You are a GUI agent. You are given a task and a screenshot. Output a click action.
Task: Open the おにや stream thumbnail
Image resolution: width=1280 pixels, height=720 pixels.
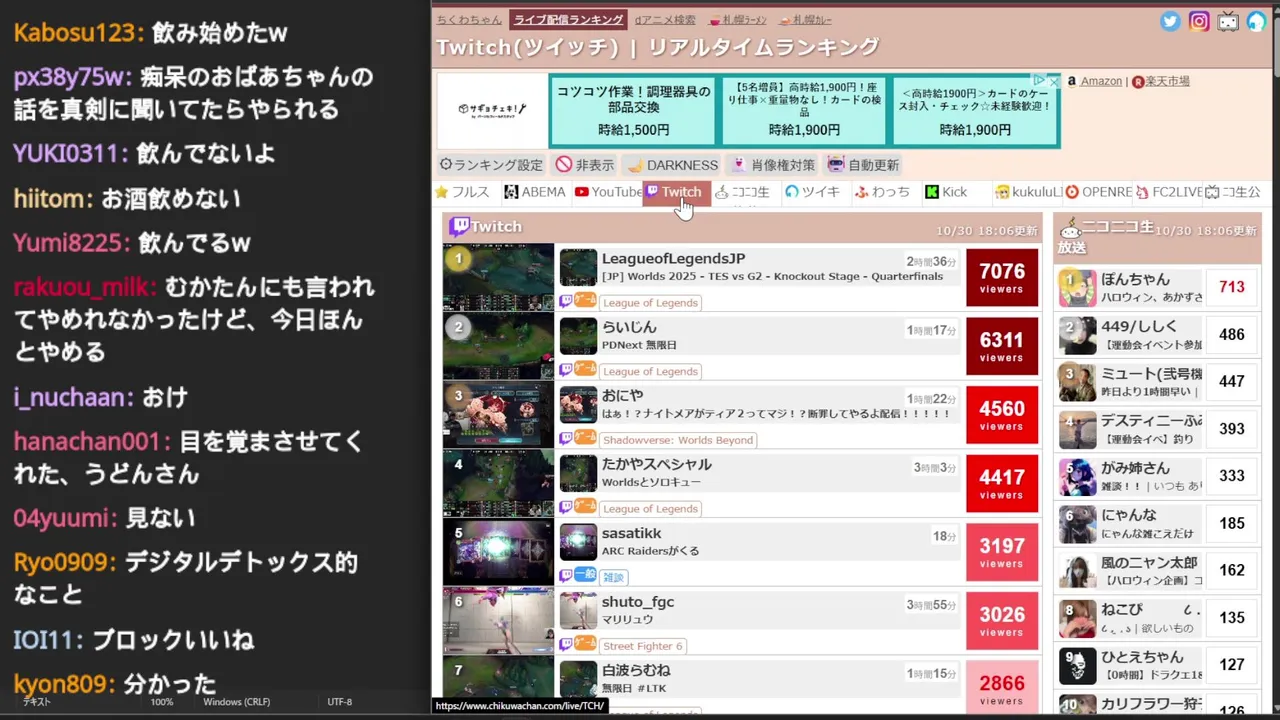pos(498,415)
